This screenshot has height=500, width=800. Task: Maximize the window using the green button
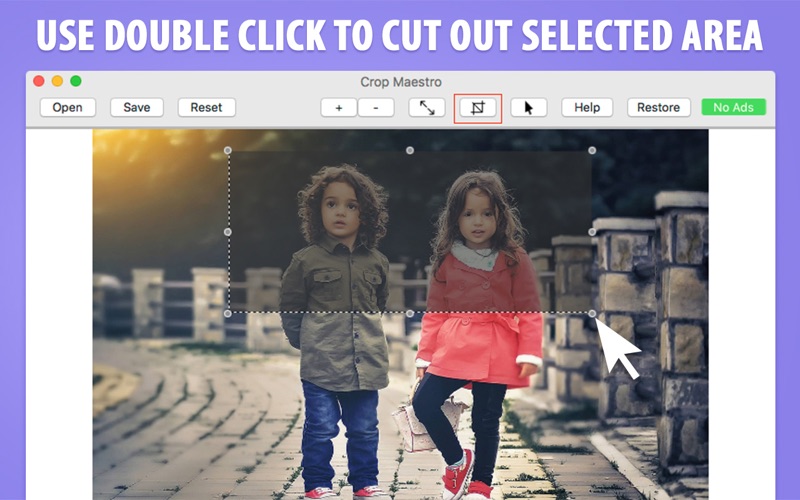(76, 81)
